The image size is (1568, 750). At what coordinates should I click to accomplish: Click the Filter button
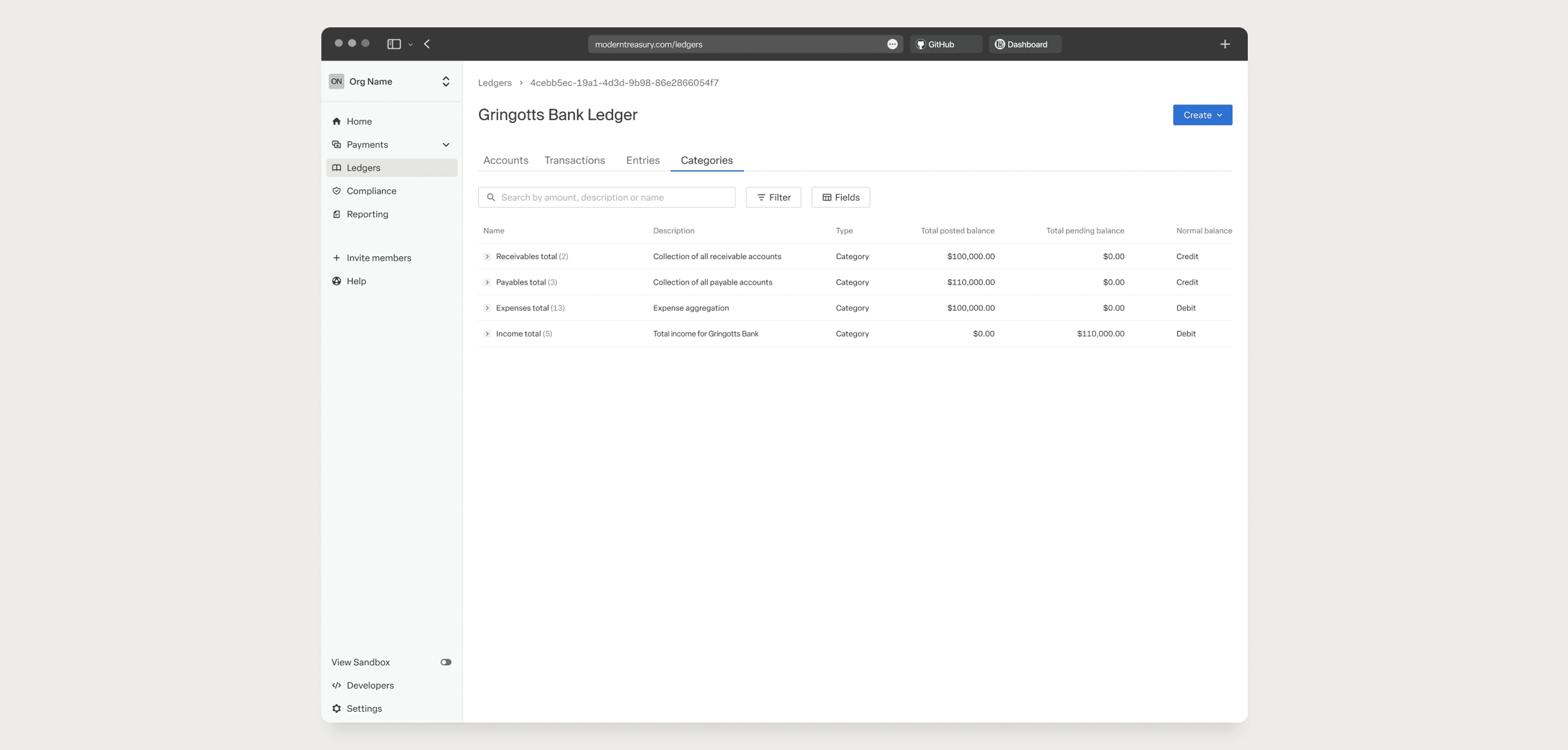pyautogui.click(x=773, y=197)
